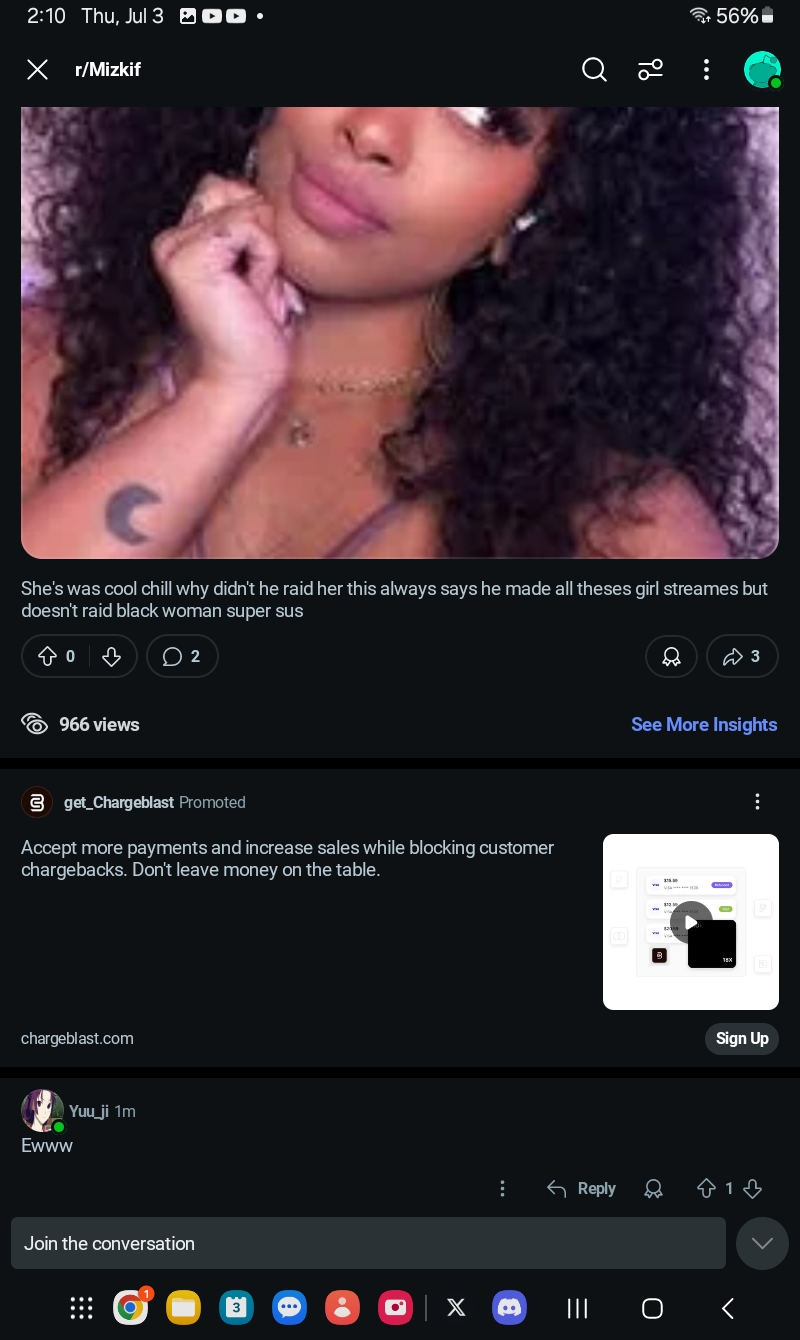Award Yuu_ji's comment
The height and width of the screenshot is (1340, 800).
654,1189
